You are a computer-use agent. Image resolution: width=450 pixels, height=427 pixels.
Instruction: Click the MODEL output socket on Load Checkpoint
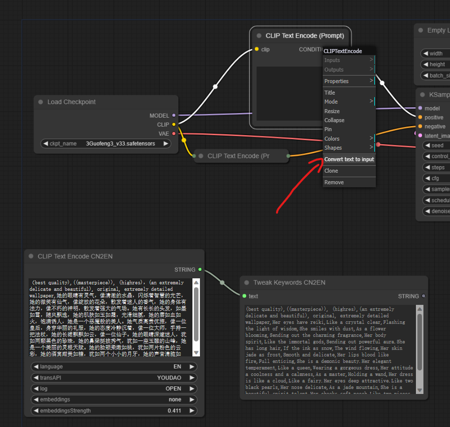click(174, 115)
